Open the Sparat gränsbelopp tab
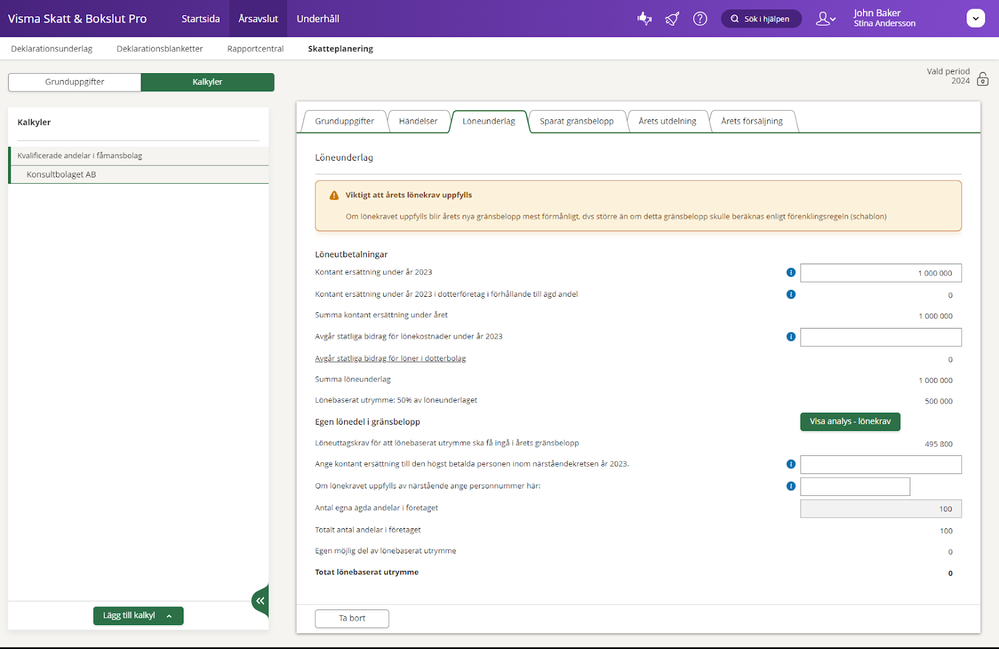Screen dimensions: 999x649 [576, 121]
